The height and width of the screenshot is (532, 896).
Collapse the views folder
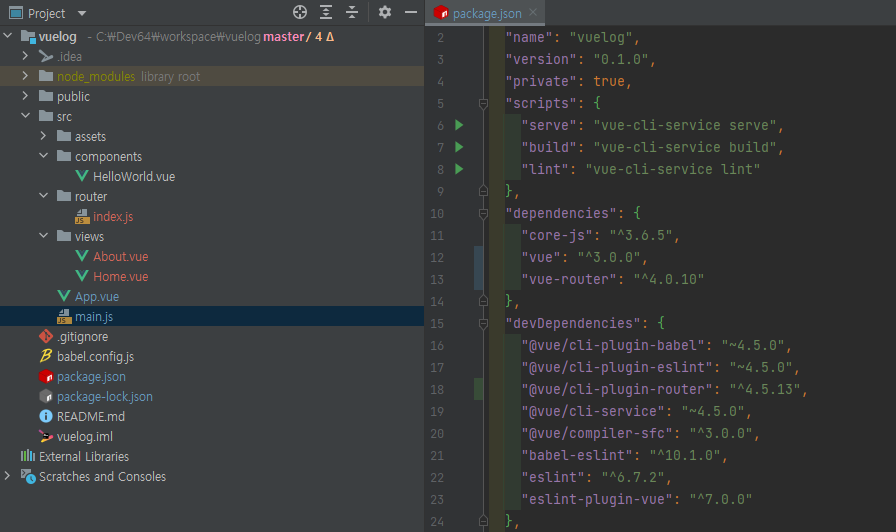point(43,235)
